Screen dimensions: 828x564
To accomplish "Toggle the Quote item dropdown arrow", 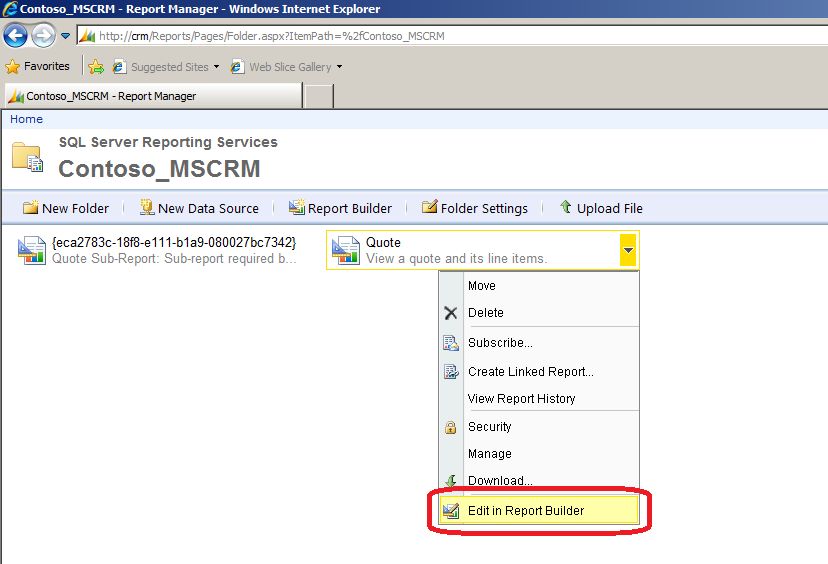I will coord(628,250).
